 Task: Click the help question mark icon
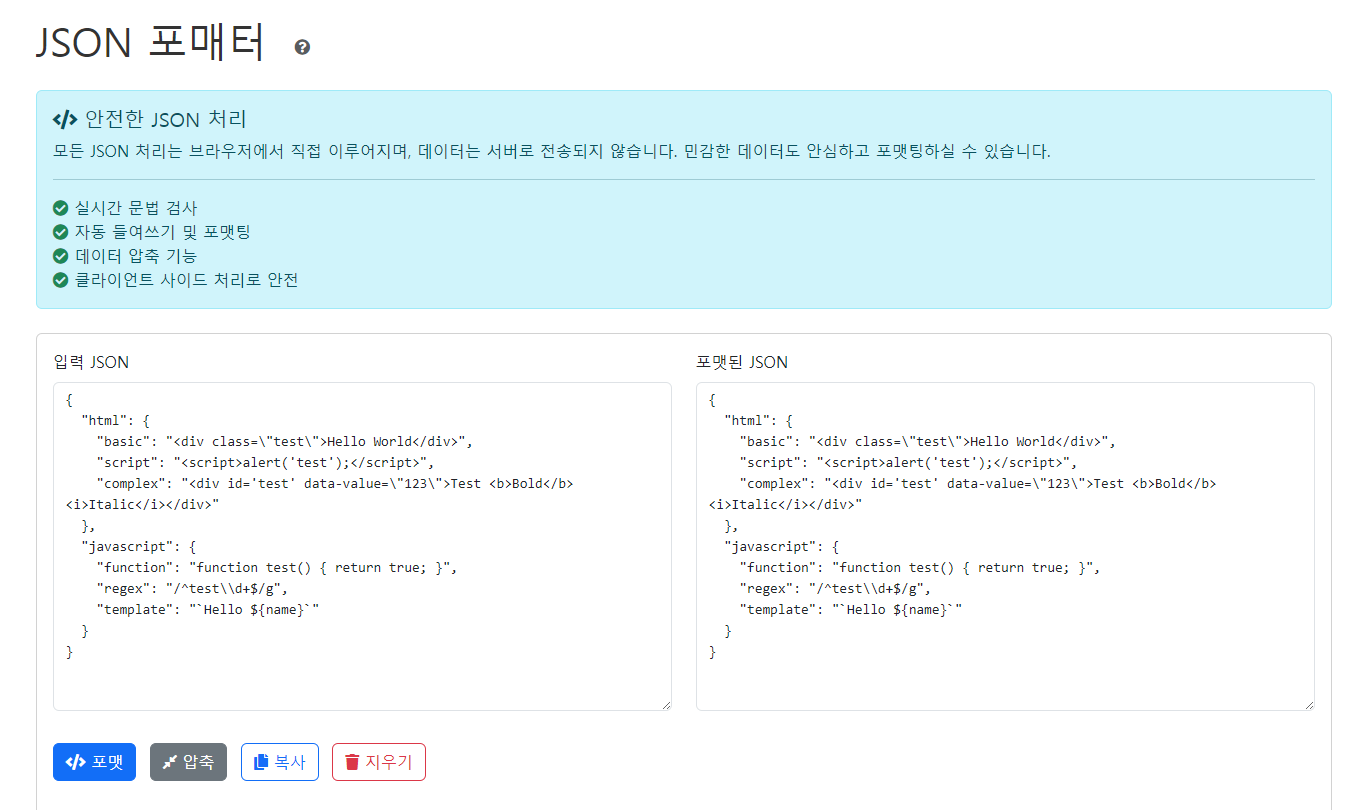[302, 47]
